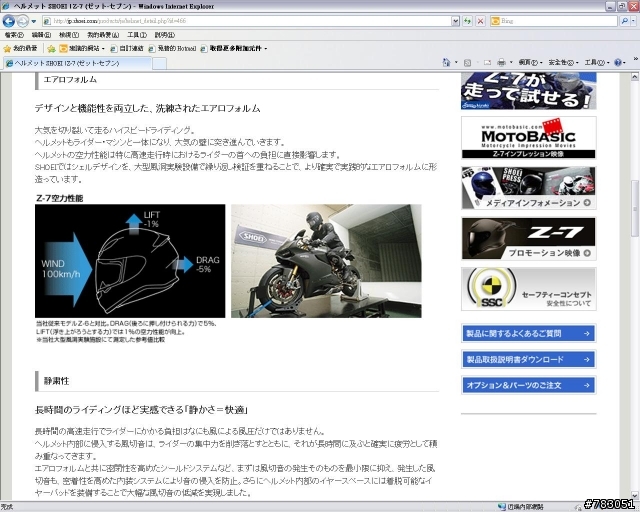The height and width of the screenshot is (512, 640).
Task: Click 製品に関するよくあるご質問 button
Action: coord(529,333)
